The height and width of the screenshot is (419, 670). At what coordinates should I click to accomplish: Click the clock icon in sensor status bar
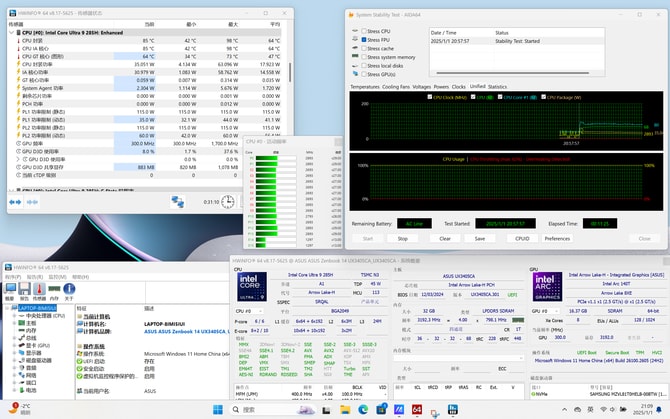228,201
